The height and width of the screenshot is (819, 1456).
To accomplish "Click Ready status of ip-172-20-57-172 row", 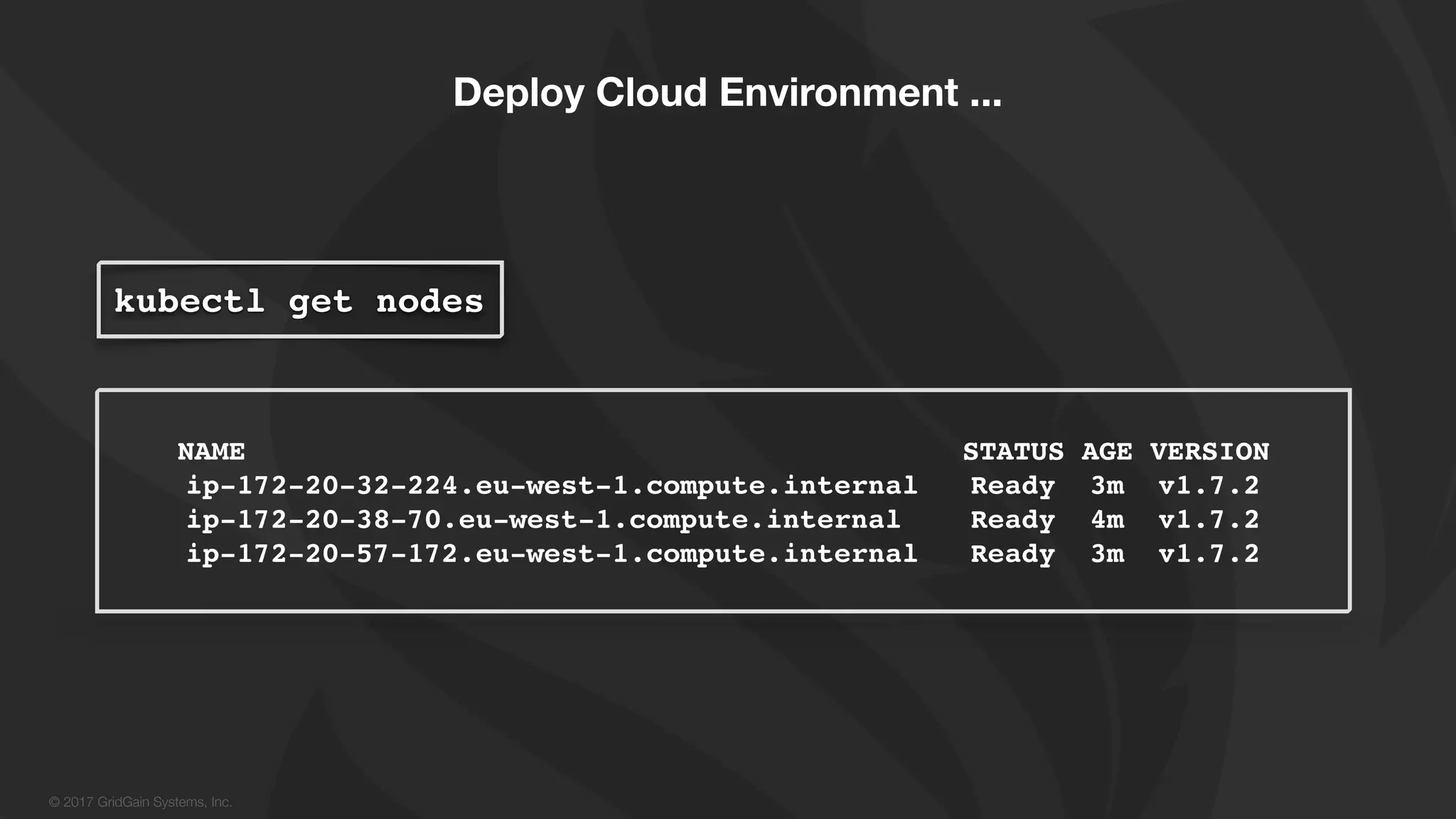I will pyautogui.click(x=1013, y=555).
